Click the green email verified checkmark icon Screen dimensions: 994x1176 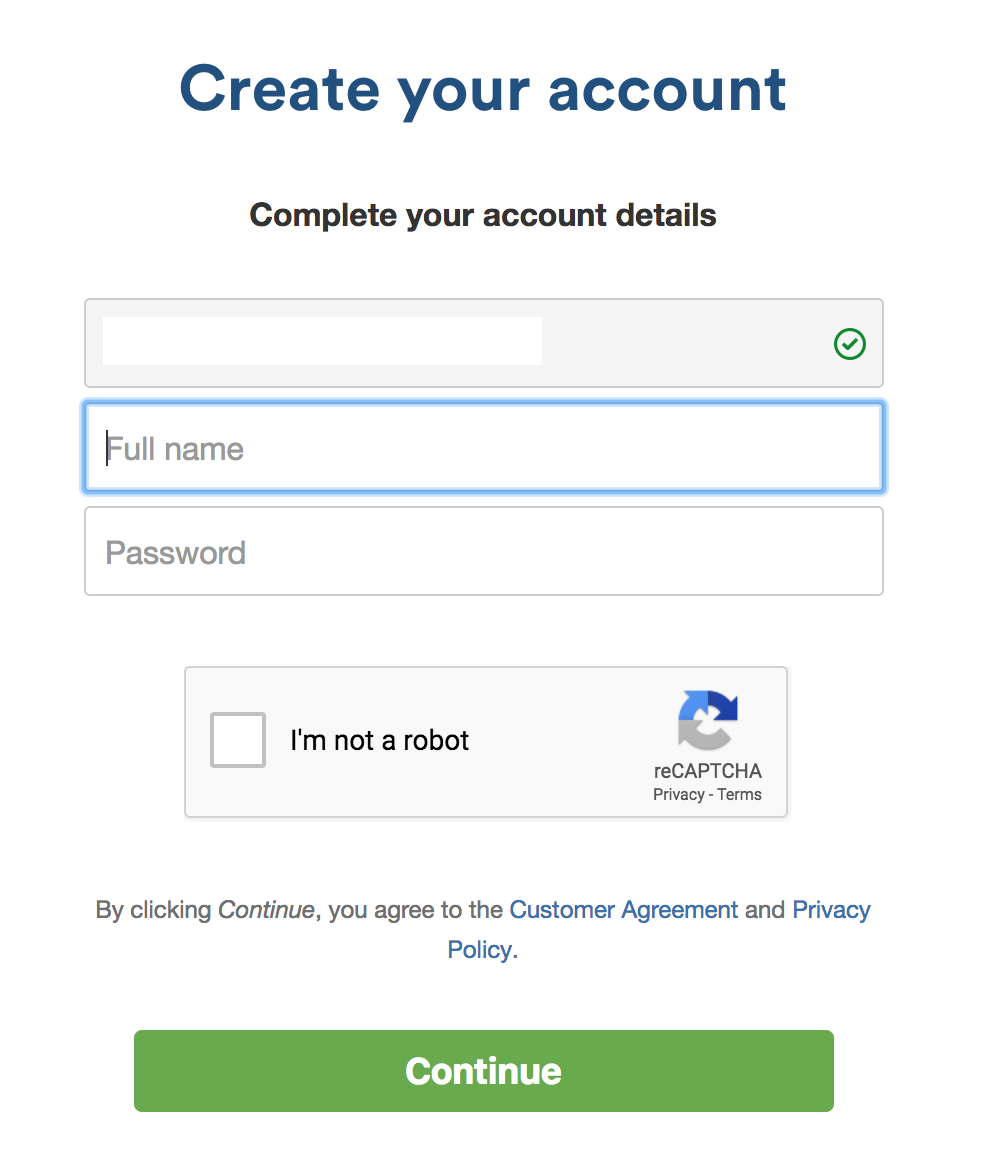click(x=849, y=344)
